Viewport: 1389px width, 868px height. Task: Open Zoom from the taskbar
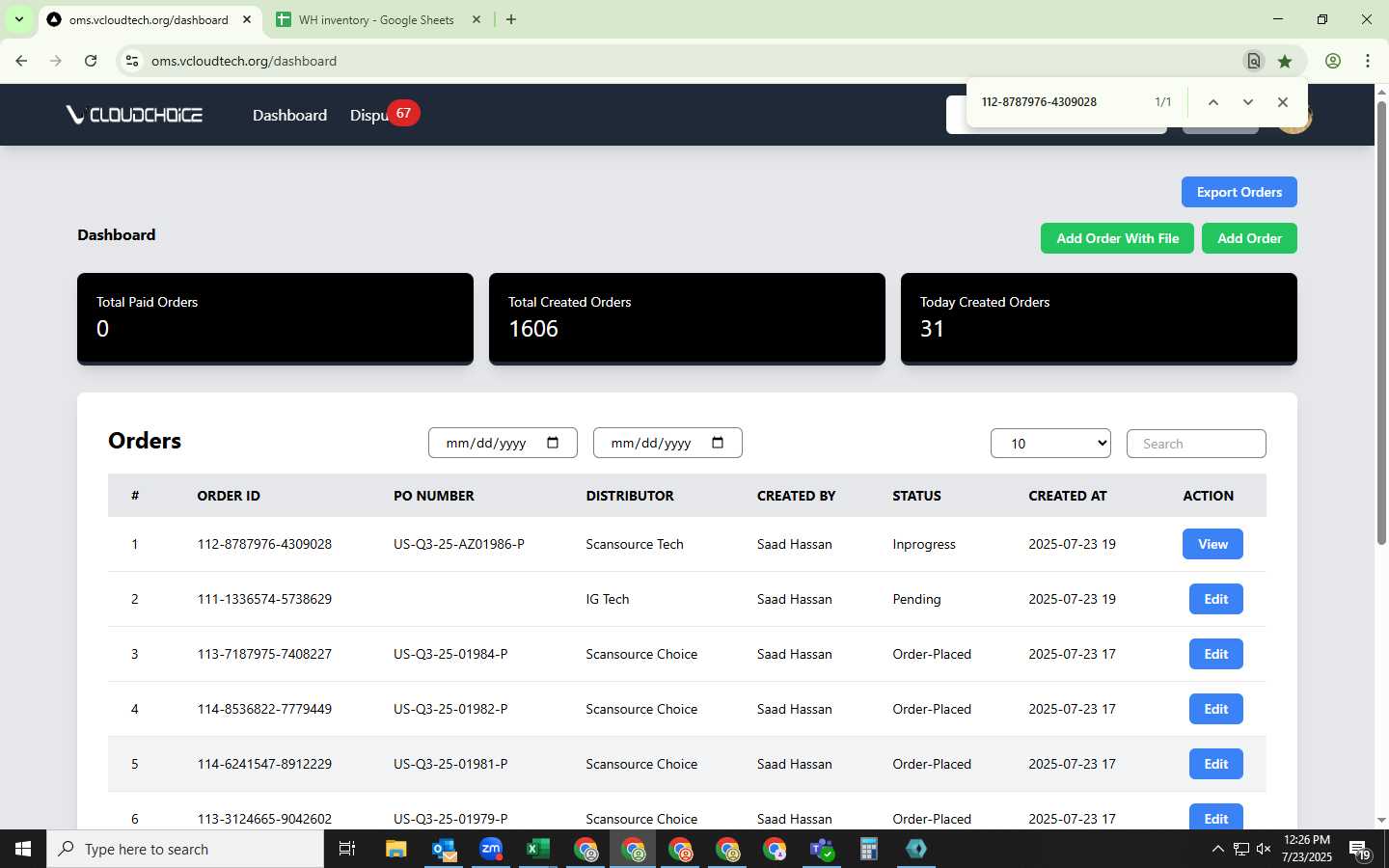pos(491,849)
